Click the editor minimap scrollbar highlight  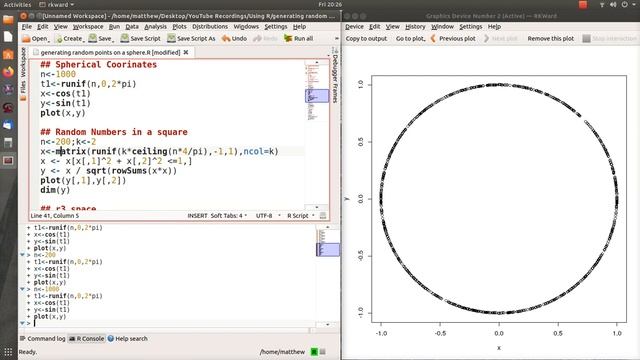click(x=317, y=96)
